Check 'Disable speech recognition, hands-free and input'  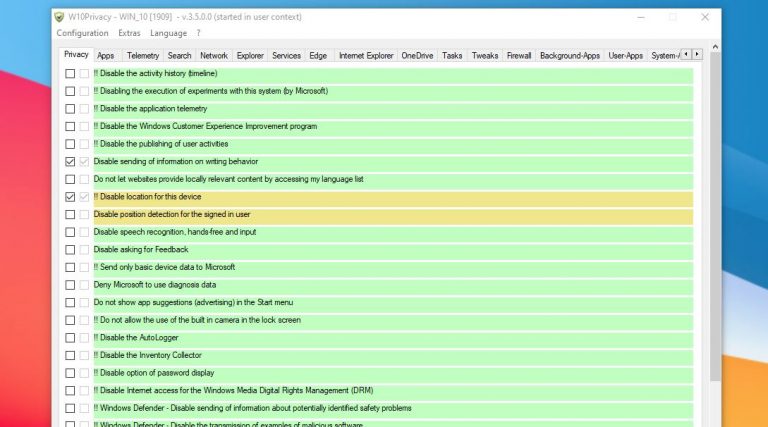point(70,232)
